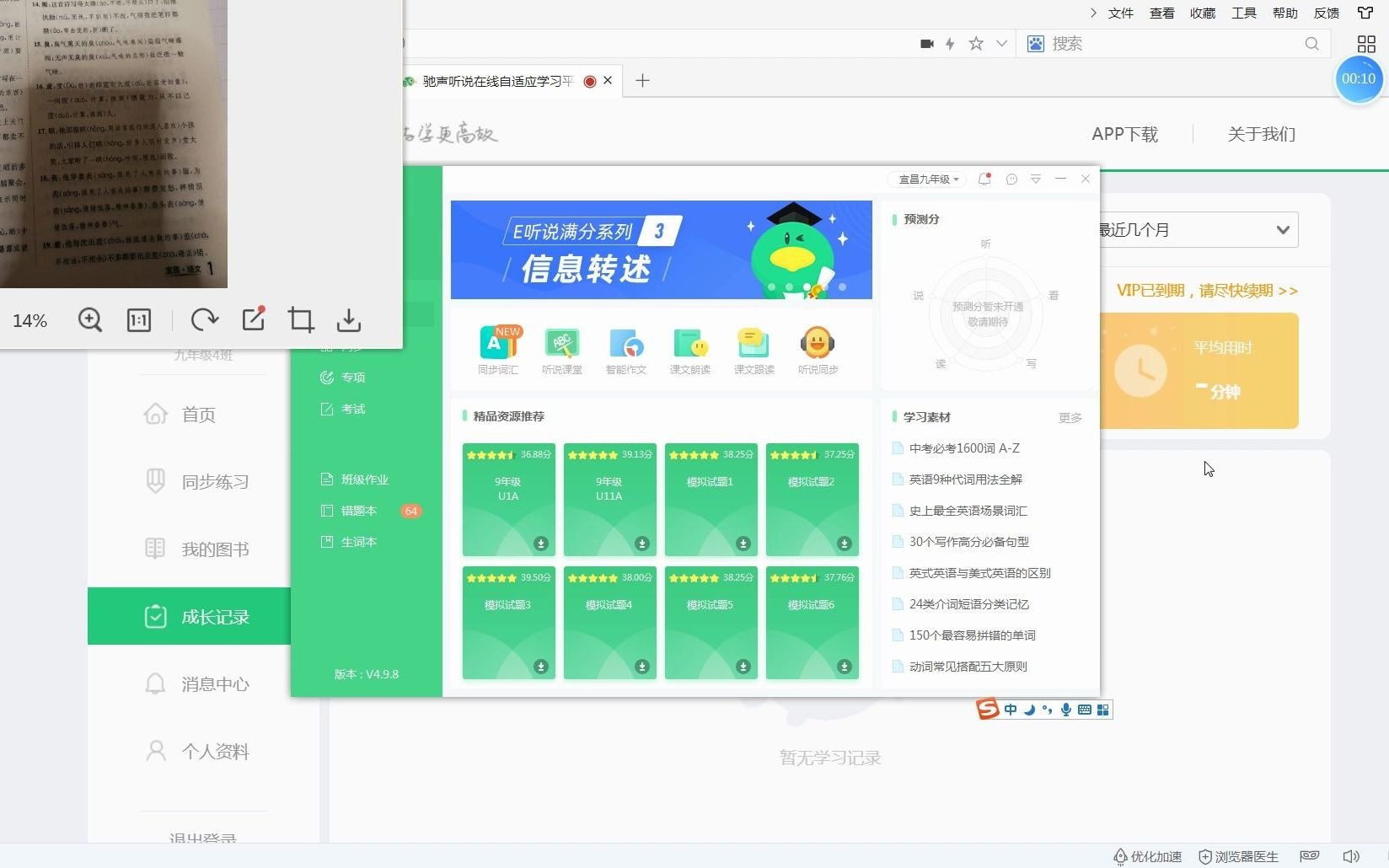Select 成长记录 in website sidebar
The height and width of the screenshot is (868, 1389).
coord(189,616)
